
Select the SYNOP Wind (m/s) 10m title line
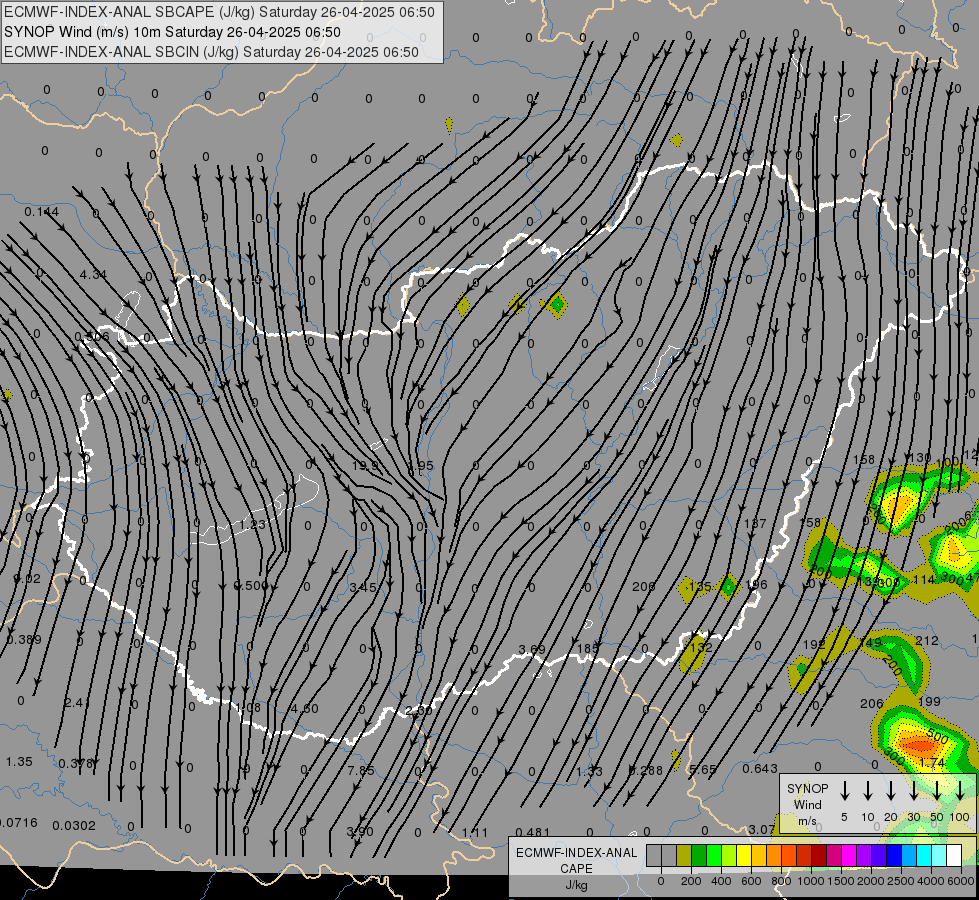coord(172,32)
